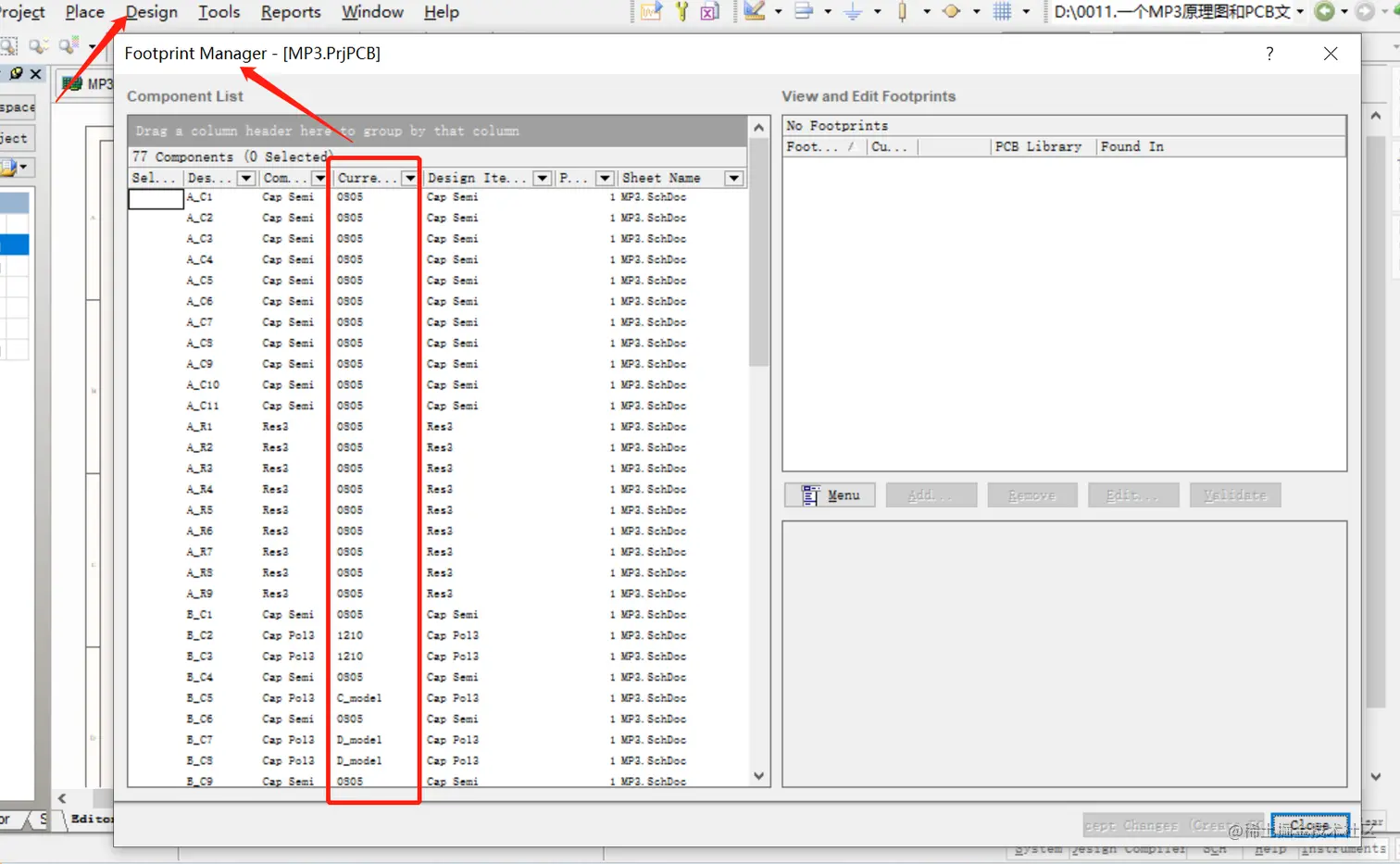
Task: Click the orange source/probe symbol icon
Action: pyautogui.click(x=952, y=11)
